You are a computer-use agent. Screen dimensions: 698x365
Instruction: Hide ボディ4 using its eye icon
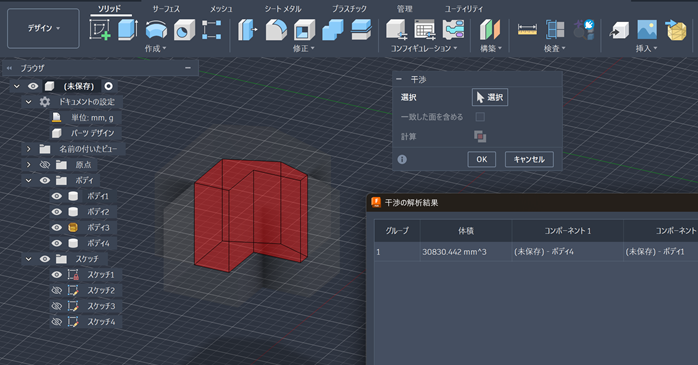tap(57, 243)
